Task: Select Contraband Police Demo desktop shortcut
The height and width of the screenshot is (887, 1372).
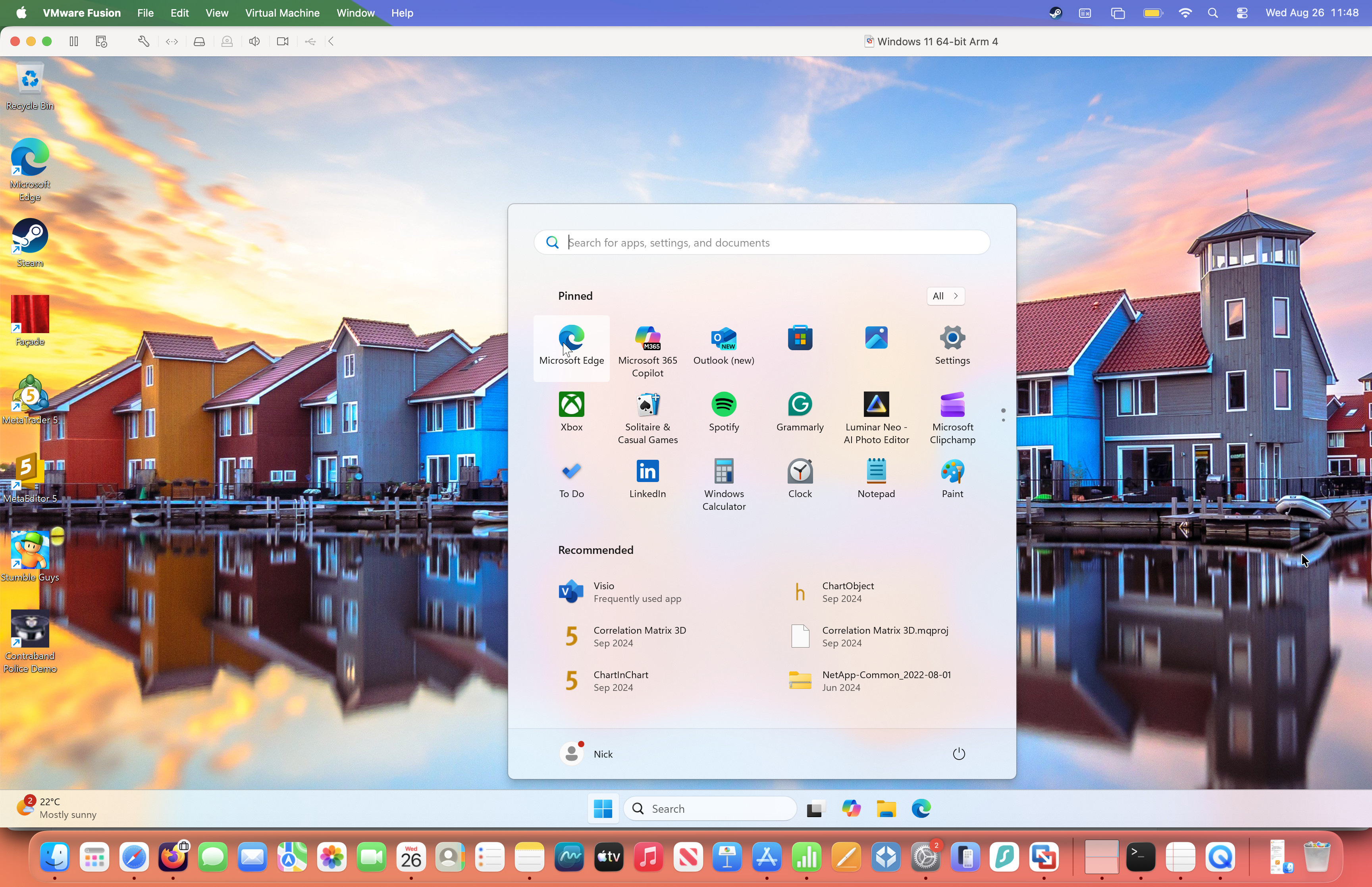Action: pyautogui.click(x=30, y=642)
